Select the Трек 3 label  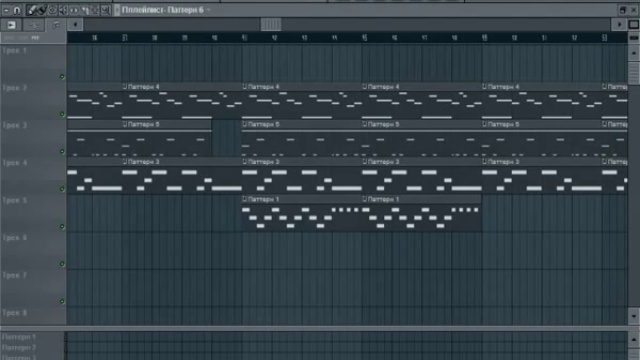15,125
